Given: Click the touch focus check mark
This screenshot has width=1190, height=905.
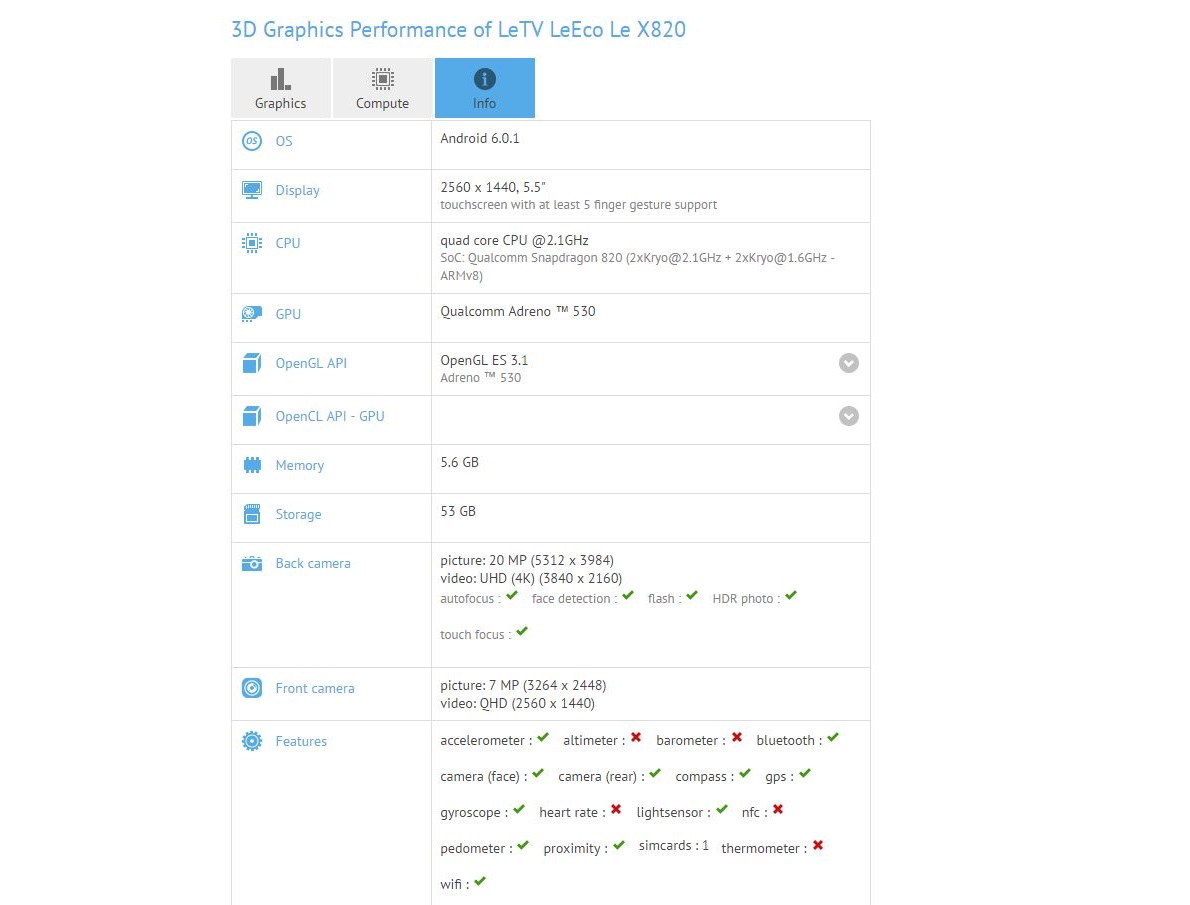Looking at the screenshot, I should click(x=522, y=631).
